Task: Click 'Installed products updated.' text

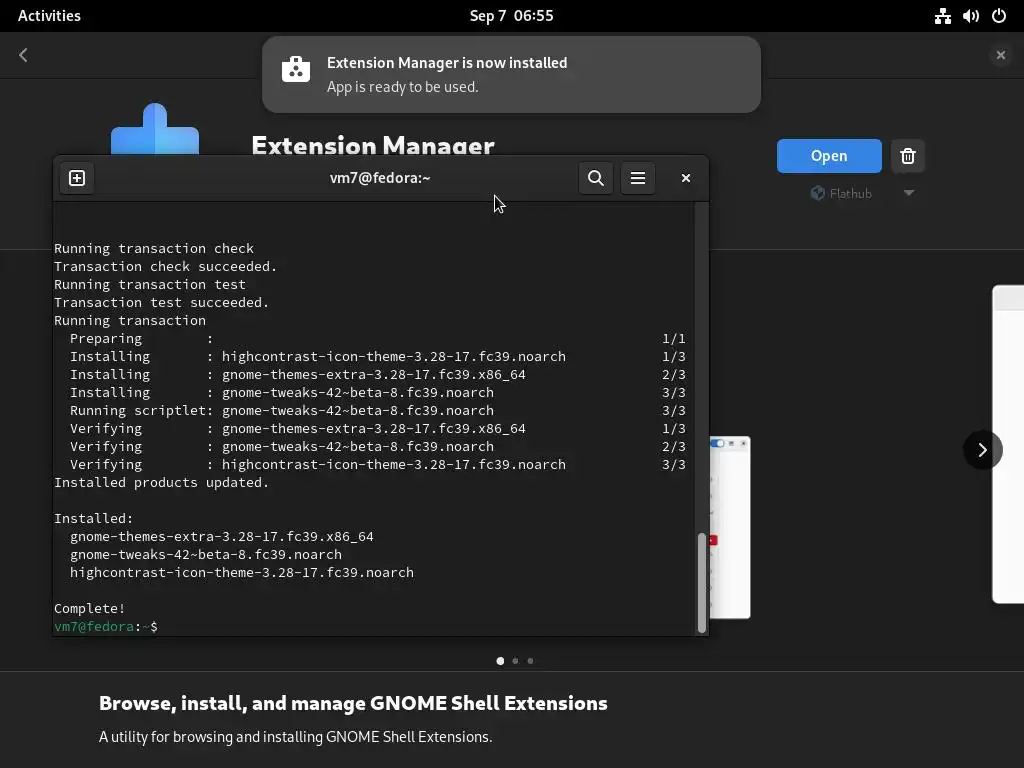Action: 161,482
